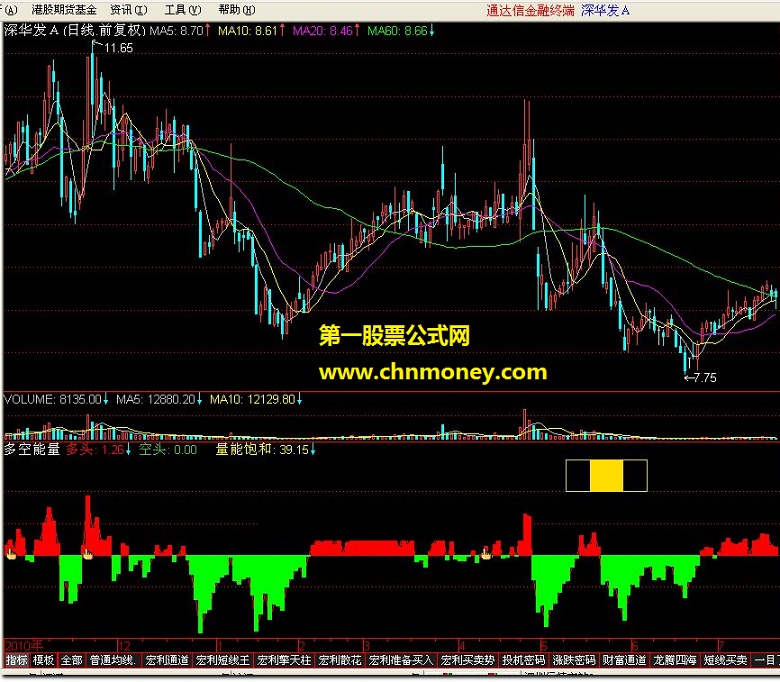Select the 宏利准备买入 indicator tab
This screenshot has width=780, height=682.
coord(401,660)
